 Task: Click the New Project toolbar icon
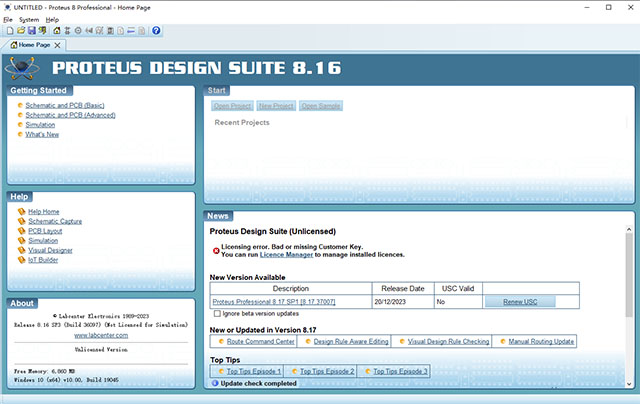[10, 31]
